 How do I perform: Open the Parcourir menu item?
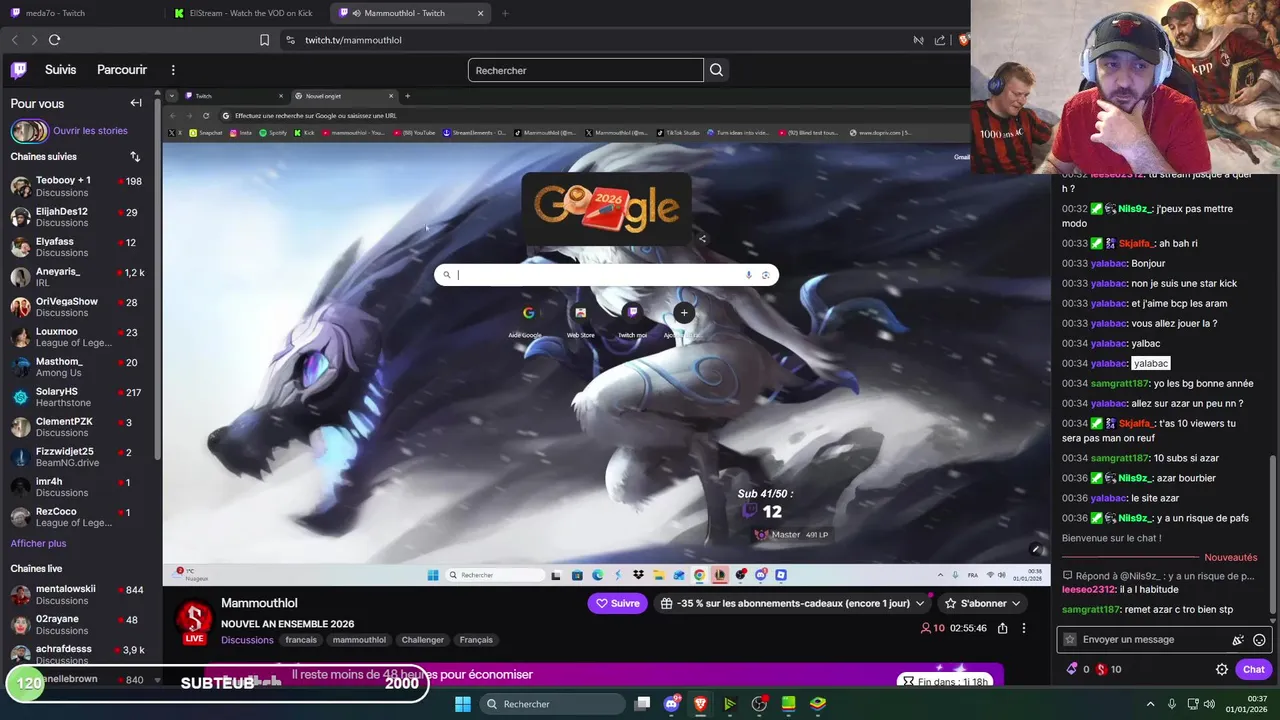pos(122,70)
